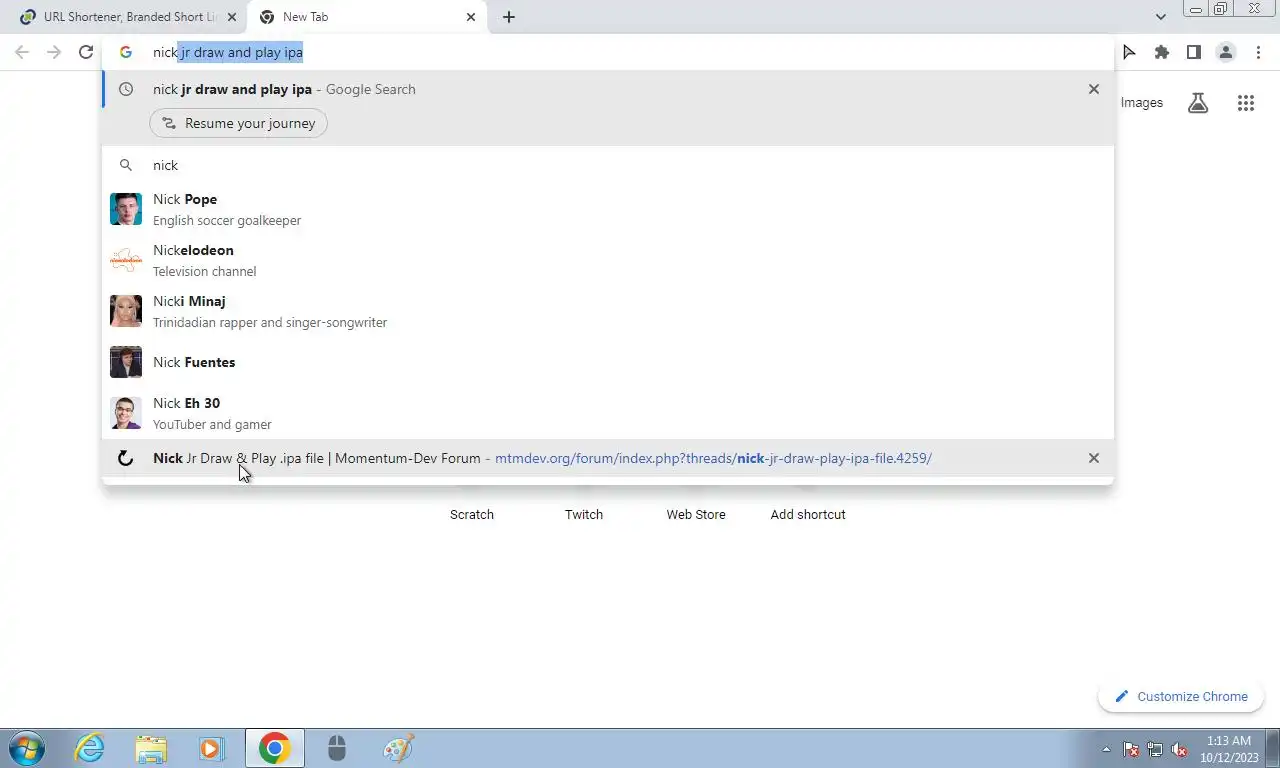Select the New Tab tab
Viewport: 1280px width, 768px height.
(368, 17)
